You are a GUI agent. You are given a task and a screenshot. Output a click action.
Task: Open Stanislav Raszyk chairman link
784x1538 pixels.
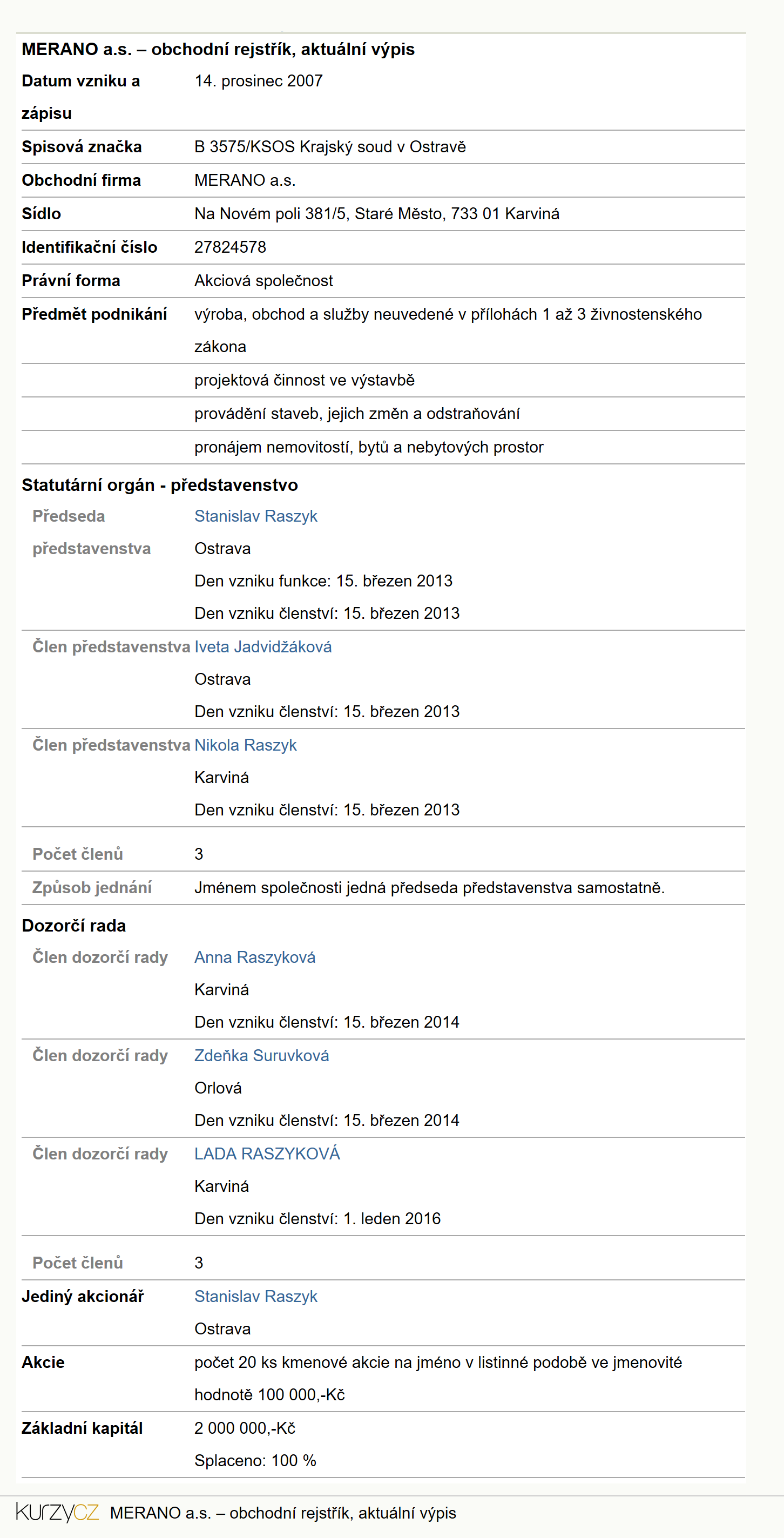tap(255, 516)
